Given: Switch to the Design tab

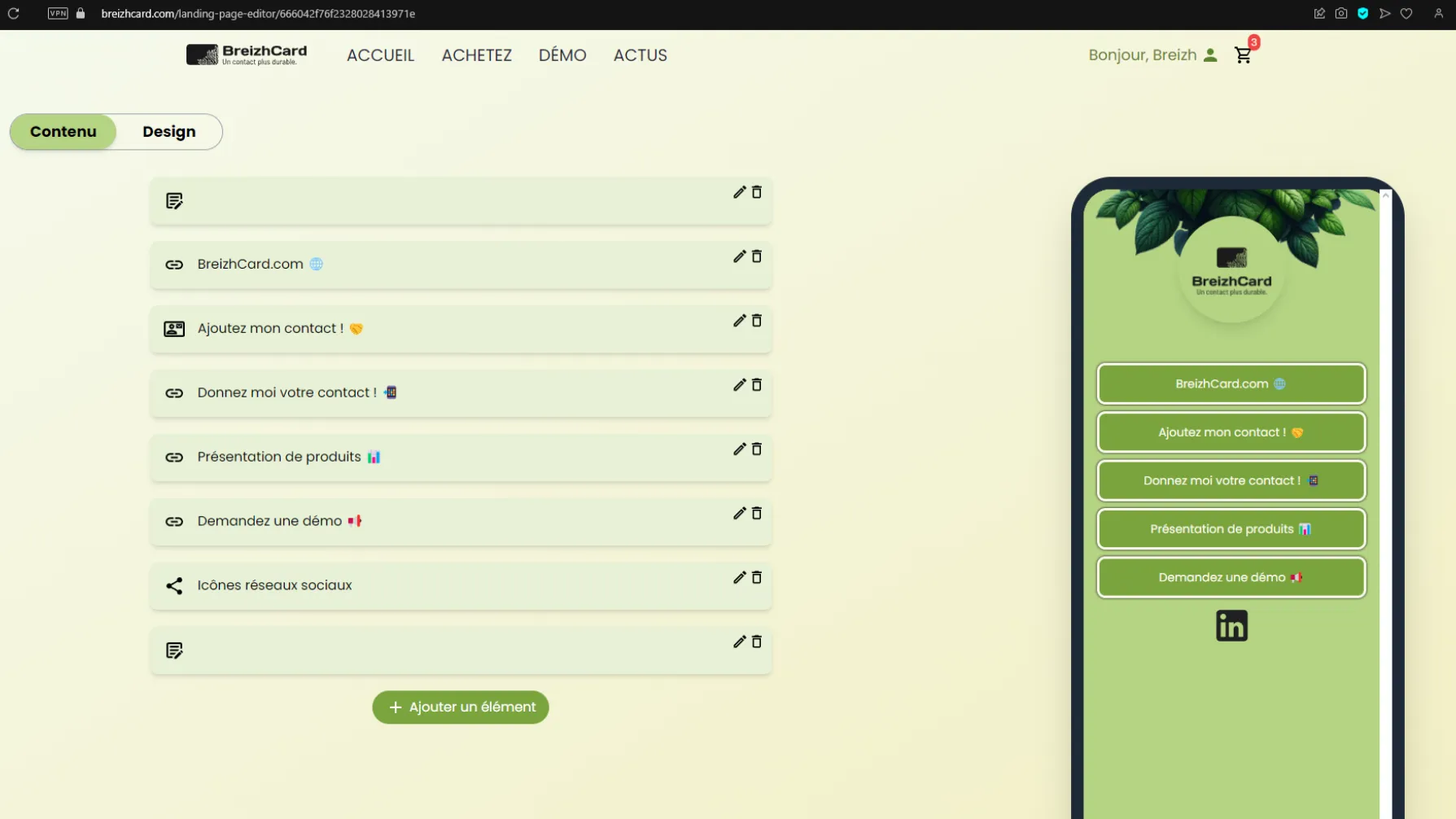Looking at the screenshot, I should click(168, 132).
